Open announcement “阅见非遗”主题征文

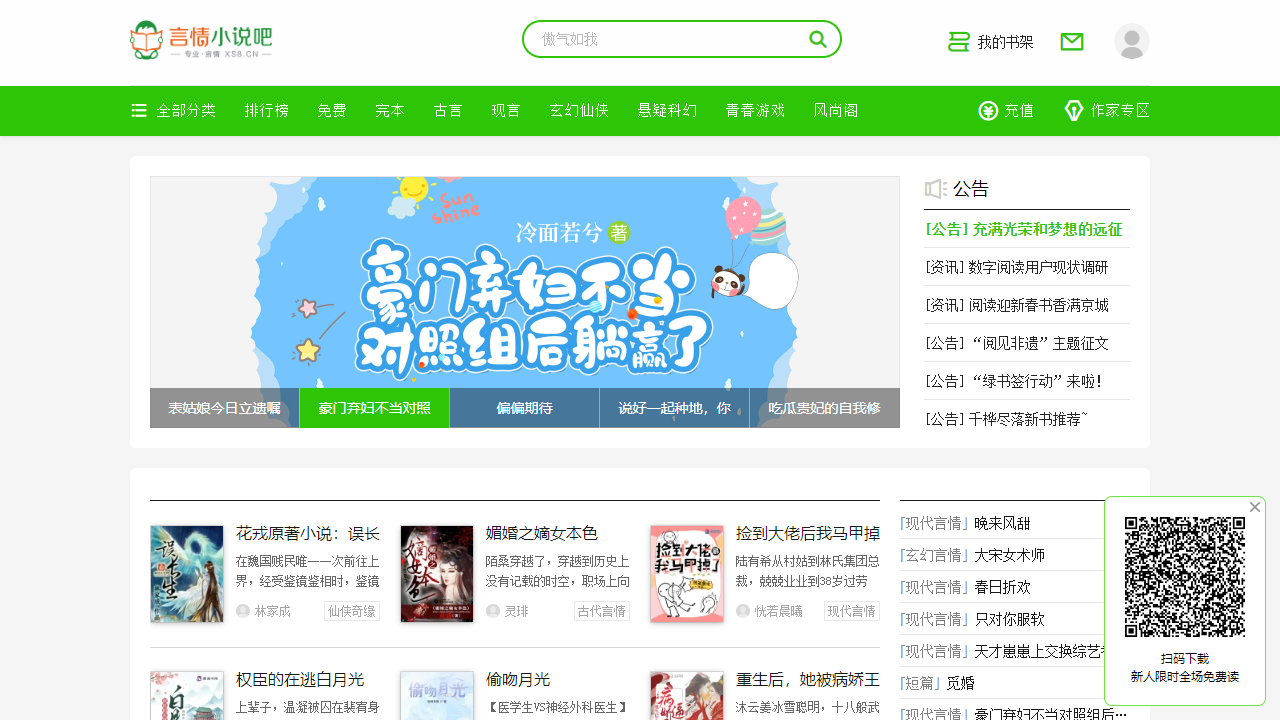coord(1017,343)
